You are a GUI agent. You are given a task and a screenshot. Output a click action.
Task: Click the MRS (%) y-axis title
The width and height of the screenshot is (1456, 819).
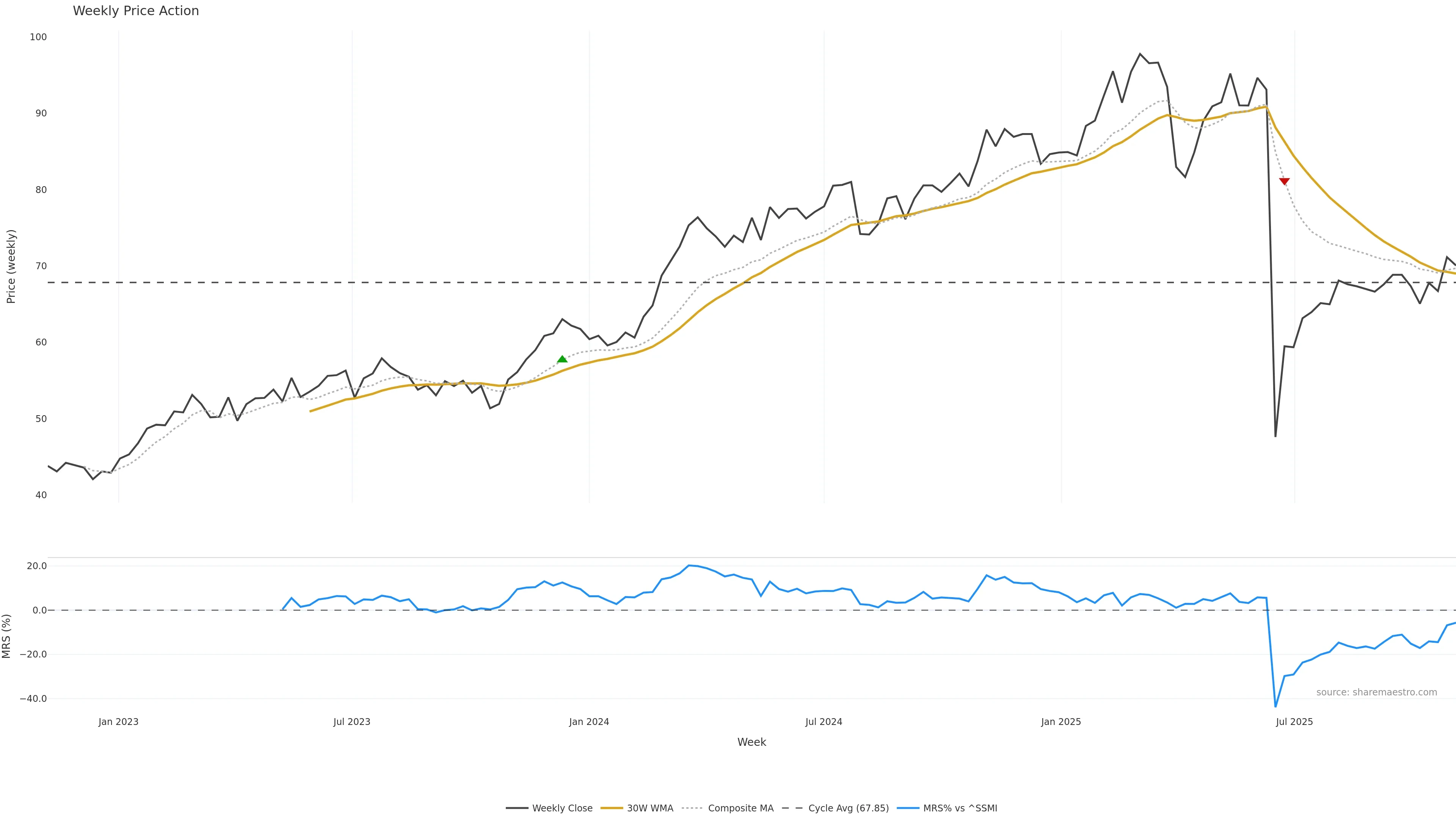pyautogui.click(x=7, y=636)
